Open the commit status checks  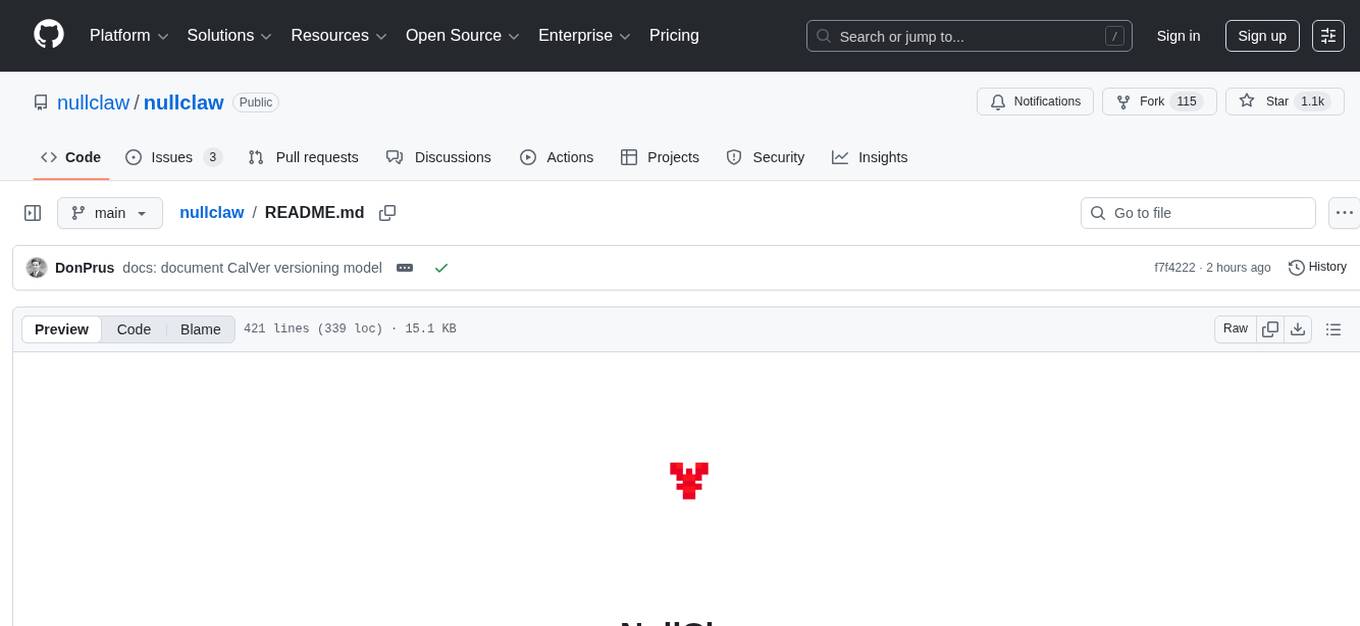click(441, 267)
